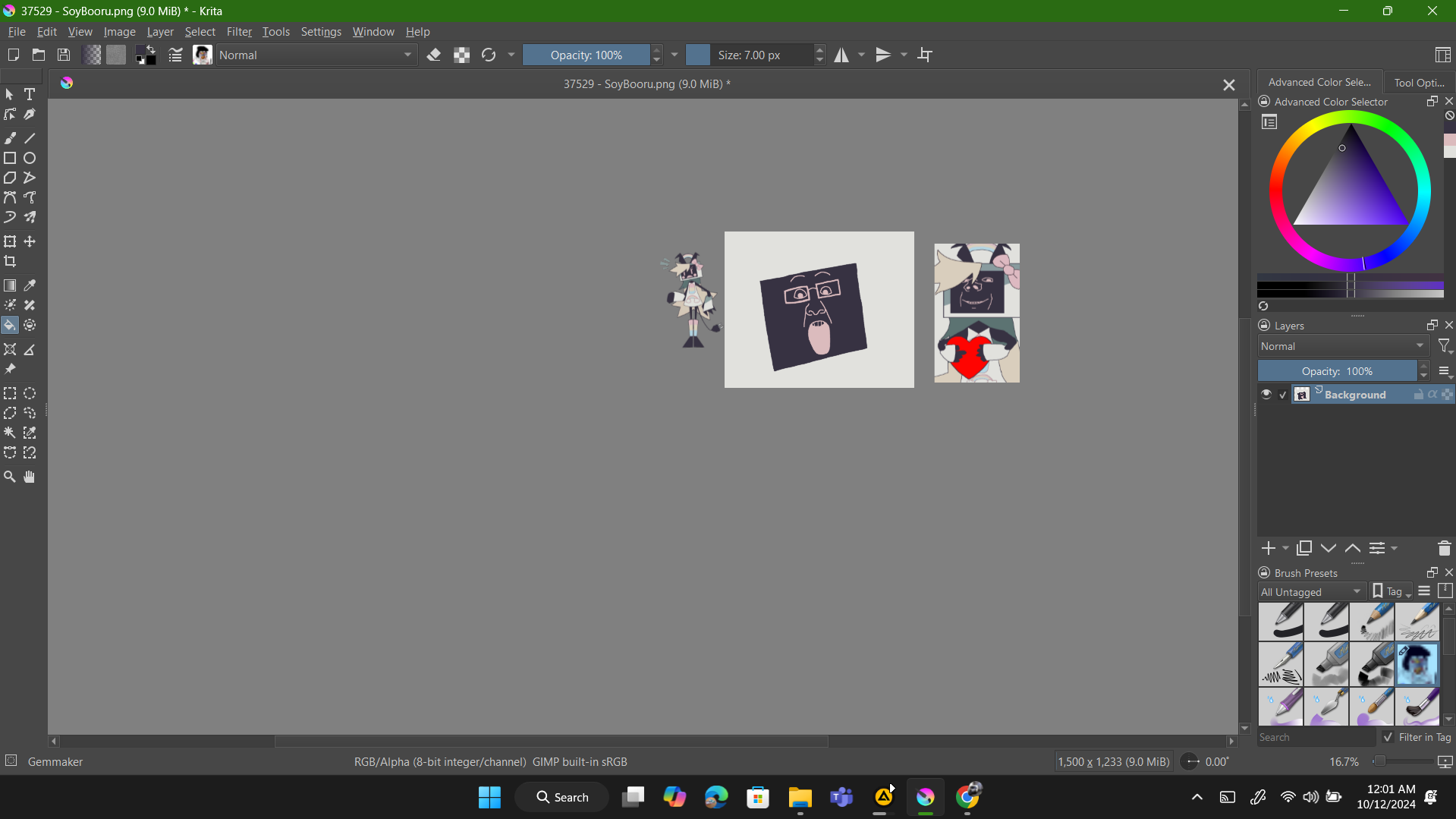Expand opacity slider options arrow

point(675,55)
